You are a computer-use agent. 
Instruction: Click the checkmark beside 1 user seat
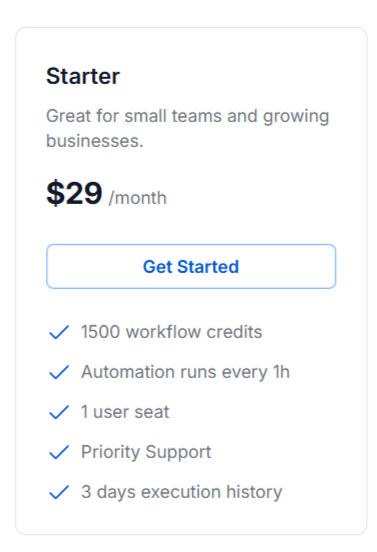tap(59, 412)
